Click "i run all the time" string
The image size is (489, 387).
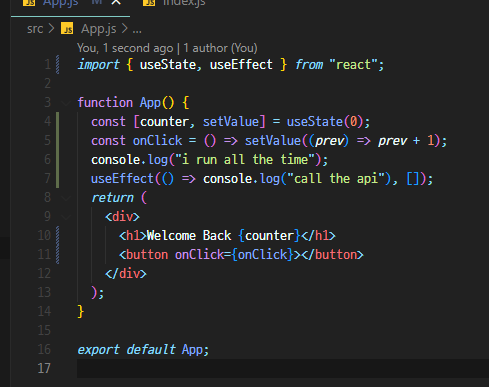pos(245,160)
